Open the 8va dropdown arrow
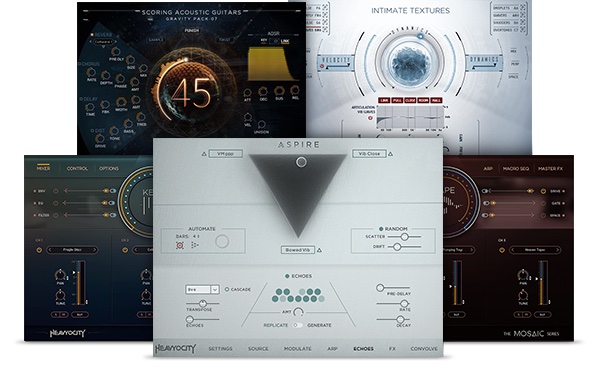The width and height of the screenshot is (599, 387). [215, 290]
